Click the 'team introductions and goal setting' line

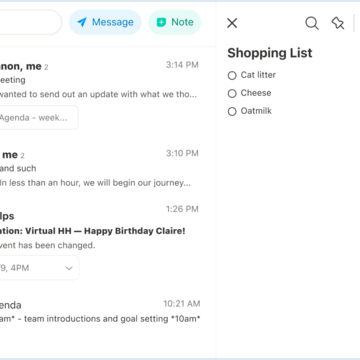pyautogui.click(x=100, y=319)
